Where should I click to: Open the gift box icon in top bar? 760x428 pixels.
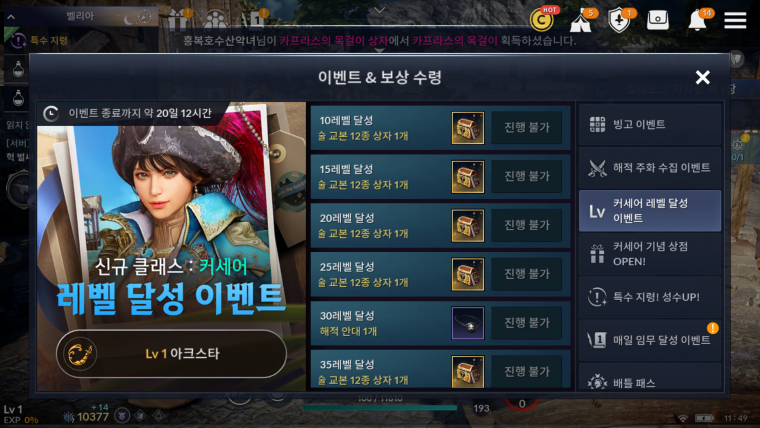pyautogui.click(x=178, y=20)
